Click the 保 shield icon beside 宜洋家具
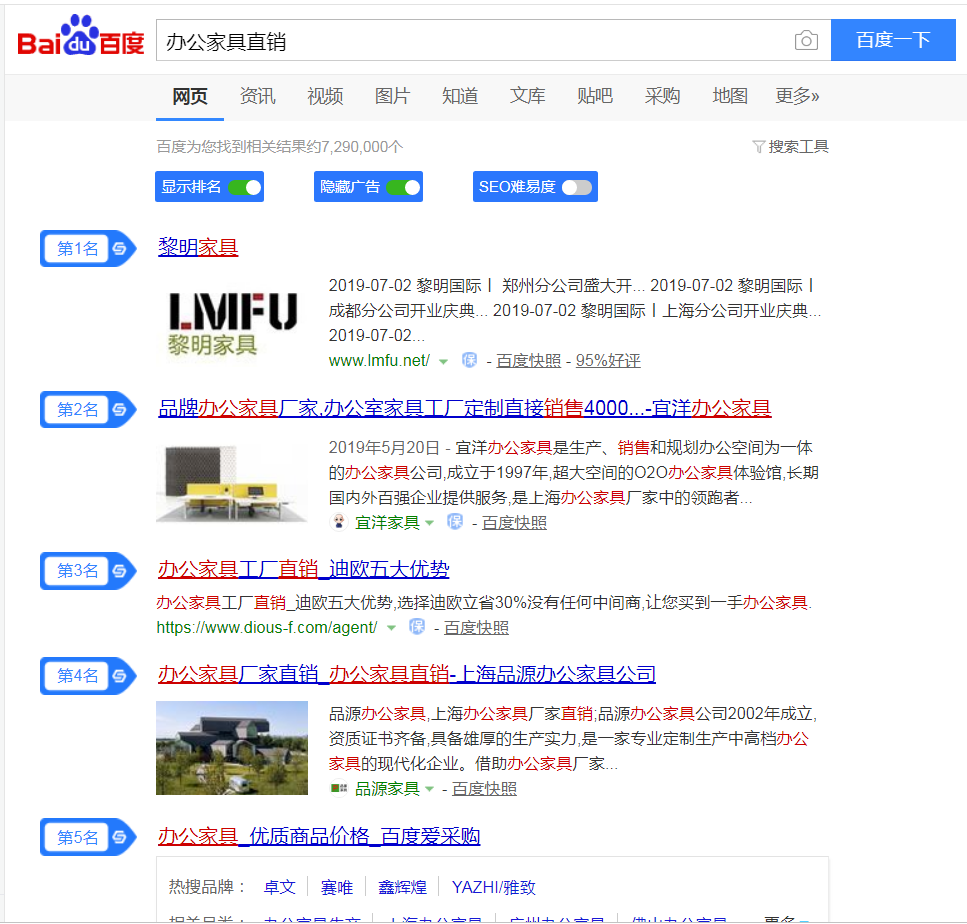 [x=455, y=522]
